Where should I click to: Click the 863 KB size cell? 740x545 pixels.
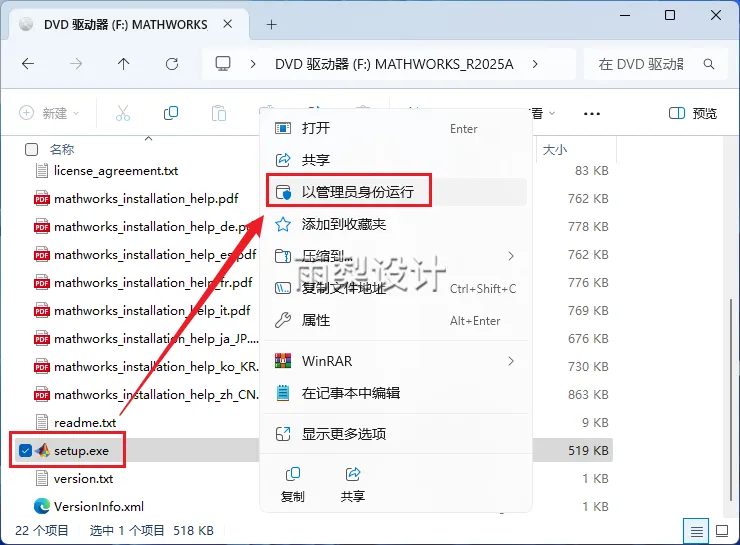click(x=588, y=394)
